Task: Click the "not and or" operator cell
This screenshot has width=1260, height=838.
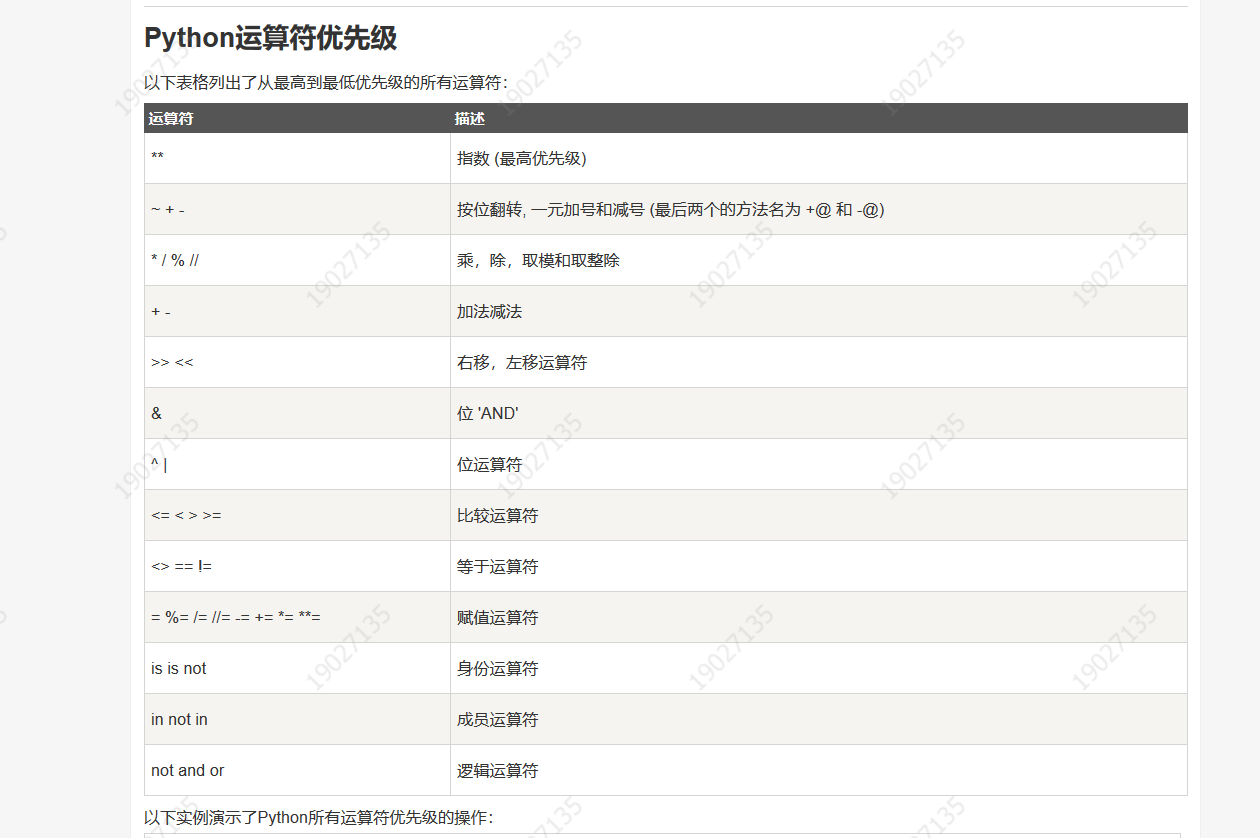Action: [297, 770]
